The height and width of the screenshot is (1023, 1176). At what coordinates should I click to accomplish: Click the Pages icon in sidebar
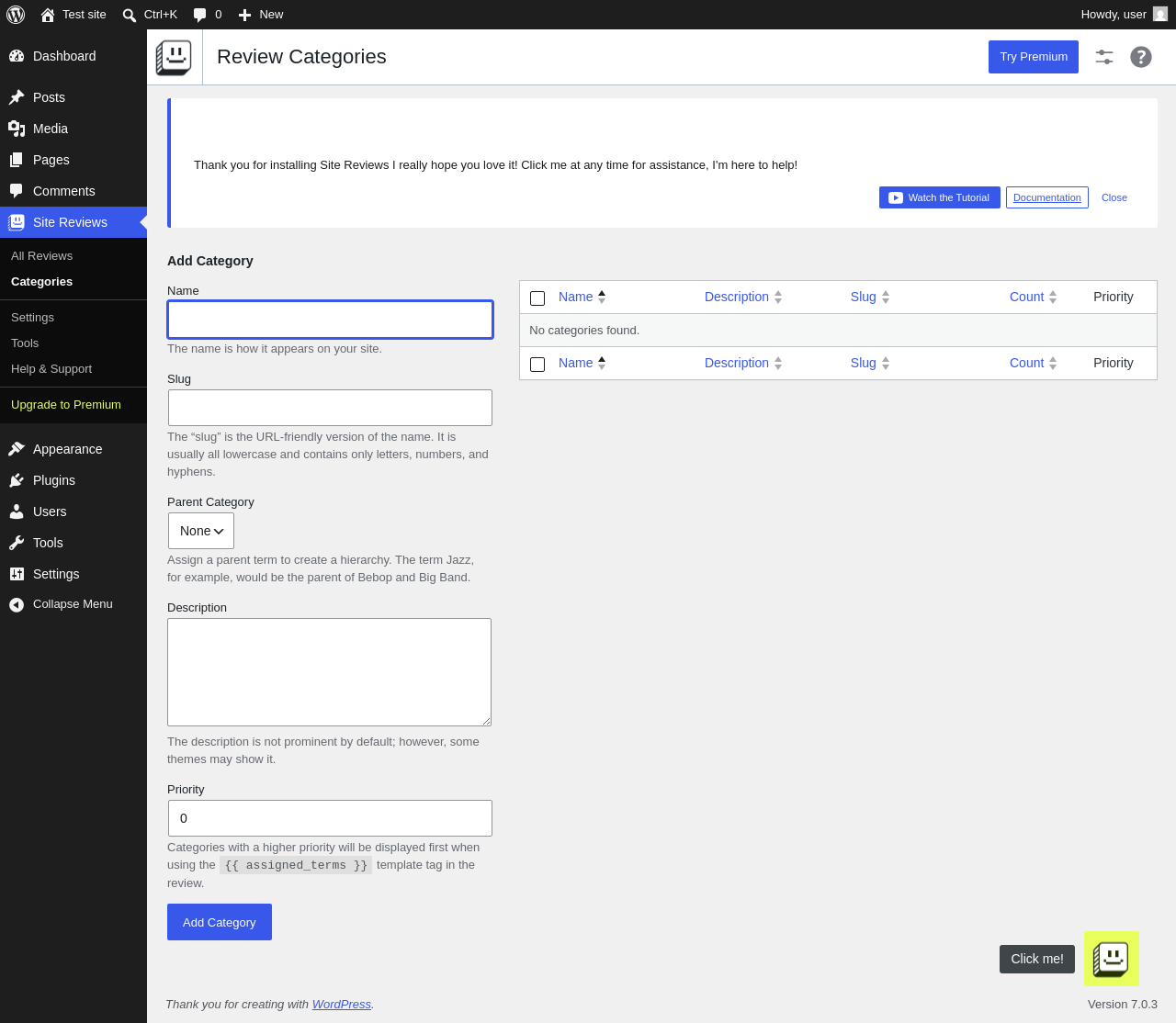pos(17,160)
